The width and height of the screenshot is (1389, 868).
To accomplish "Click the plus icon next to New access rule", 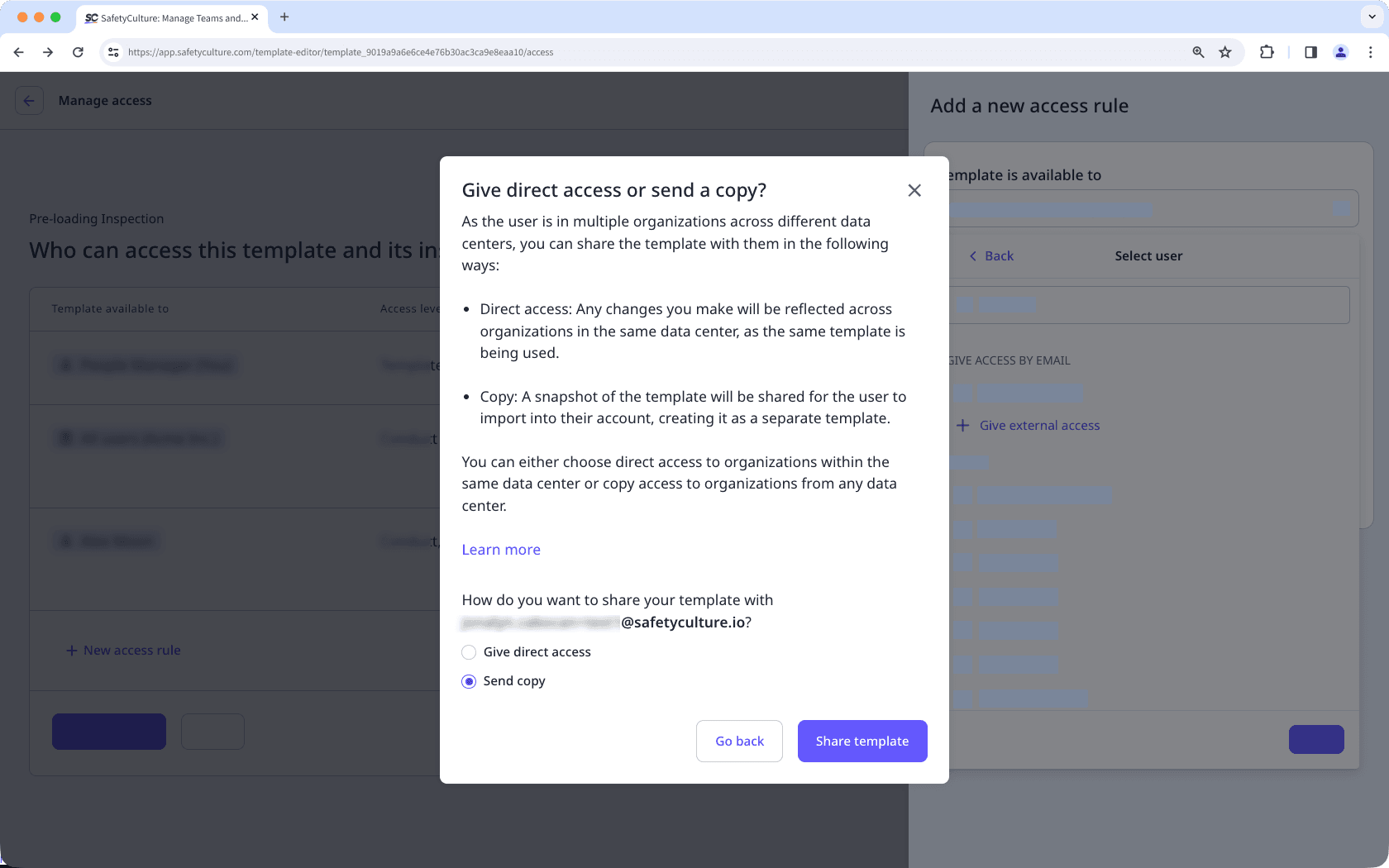I will tap(69, 650).
